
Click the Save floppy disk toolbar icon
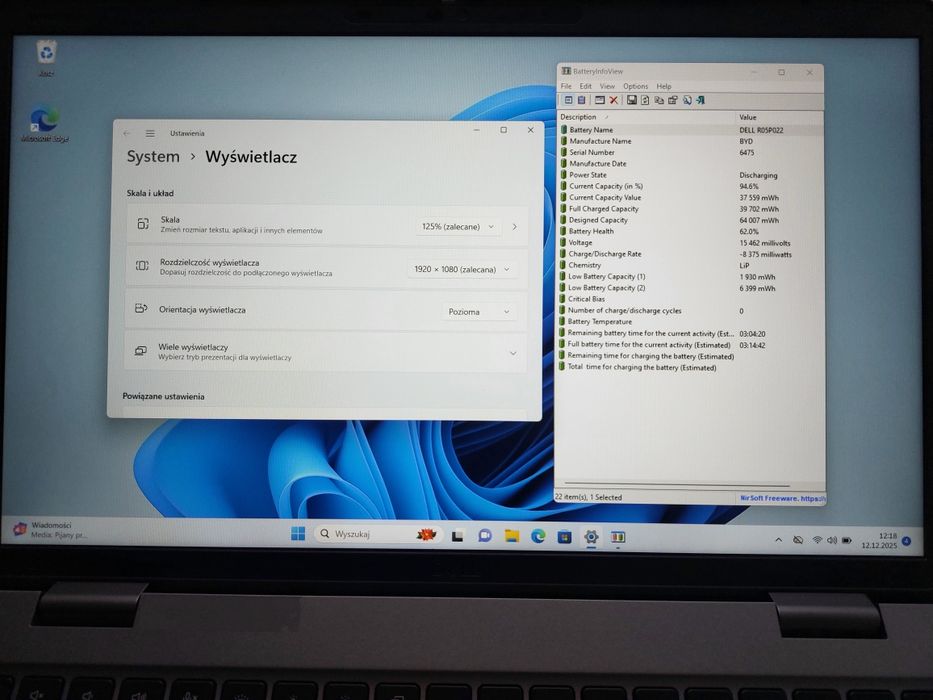(x=631, y=100)
